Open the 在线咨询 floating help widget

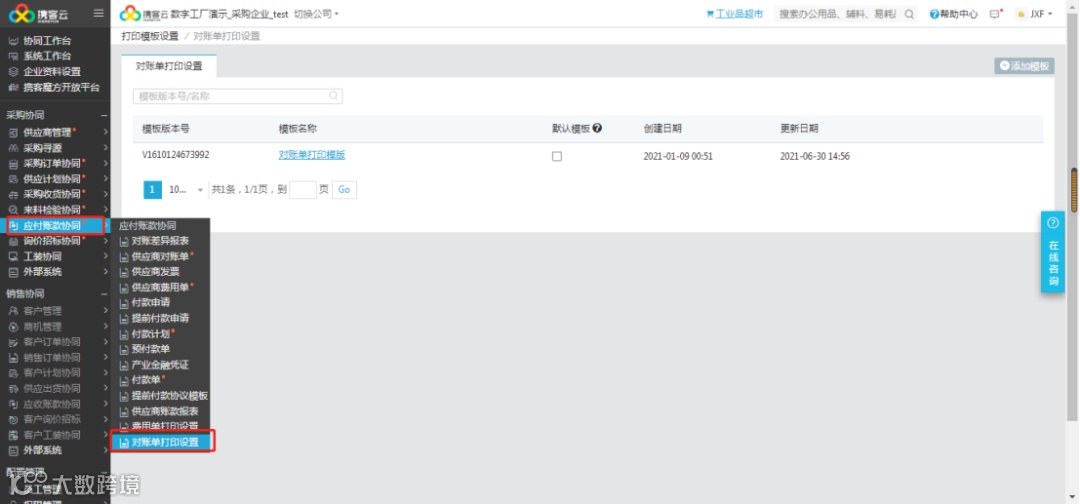[1052, 252]
